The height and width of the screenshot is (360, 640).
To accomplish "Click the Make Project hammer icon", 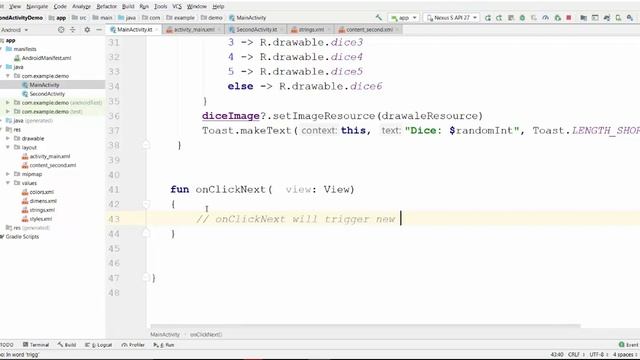I will click(x=379, y=18).
